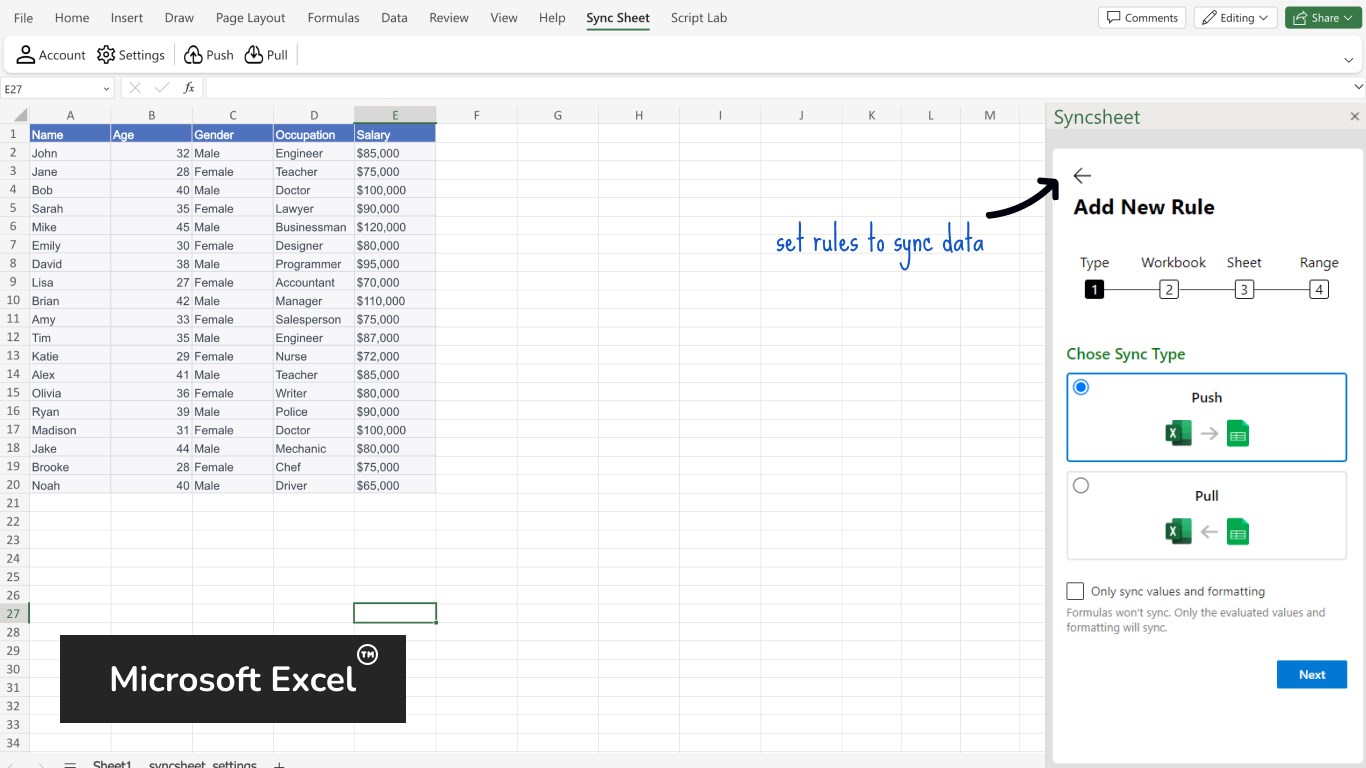Select the Sync Sheet ribbon tab
The height and width of the screenshot is (768, 1366).
pyautogui.click(x=618, y=18)
